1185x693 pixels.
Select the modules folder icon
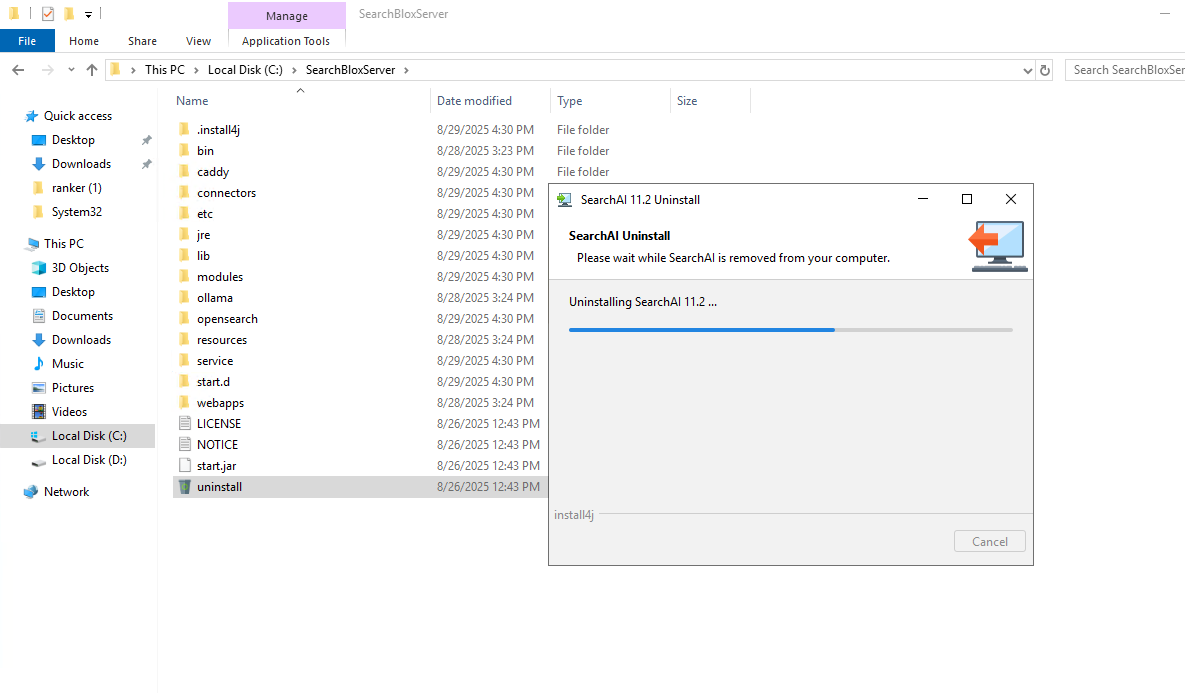(x=184, y=277)
